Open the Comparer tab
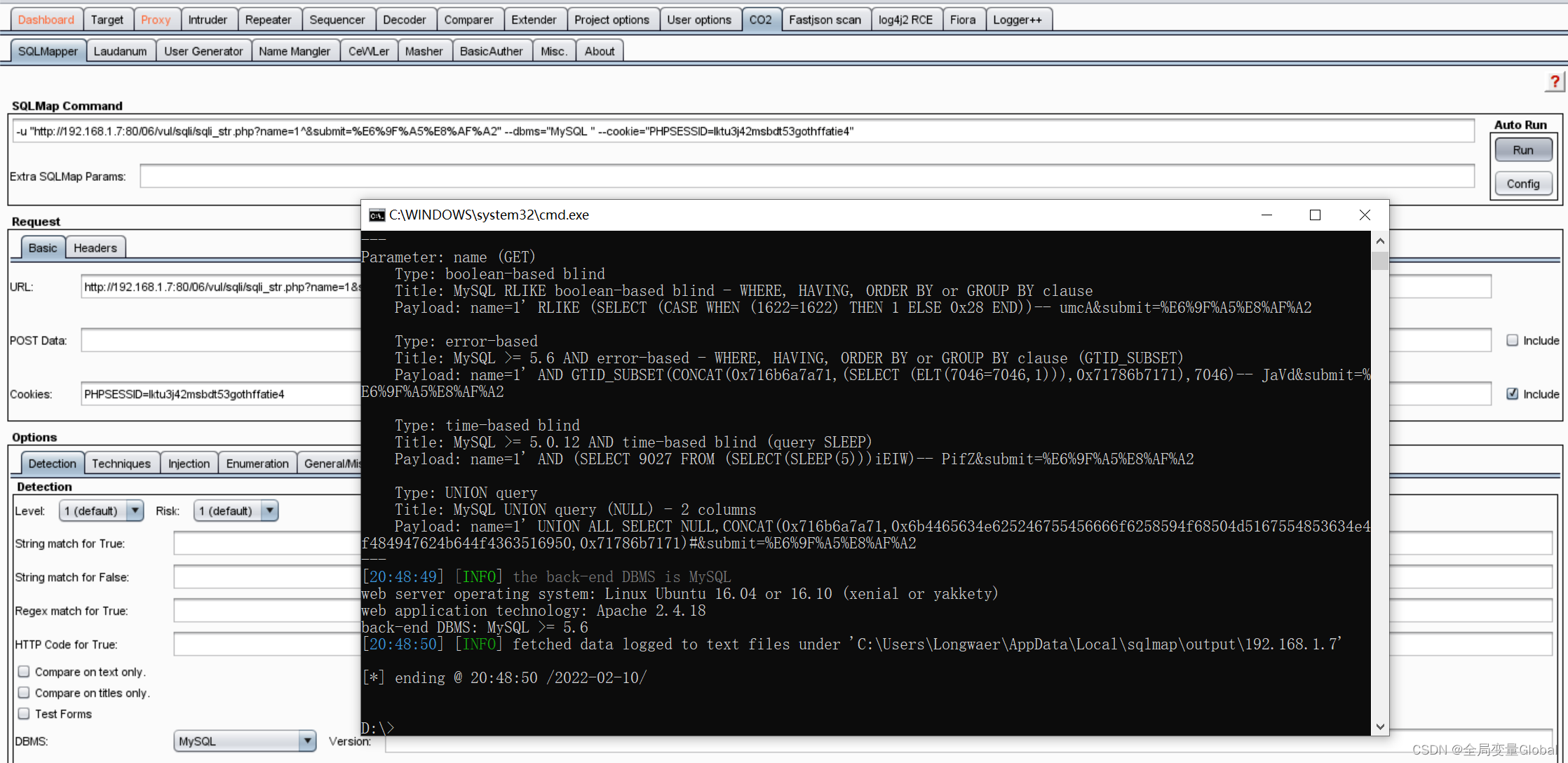The width and height of the screenshot is (1568, 763). pos(468,20)
